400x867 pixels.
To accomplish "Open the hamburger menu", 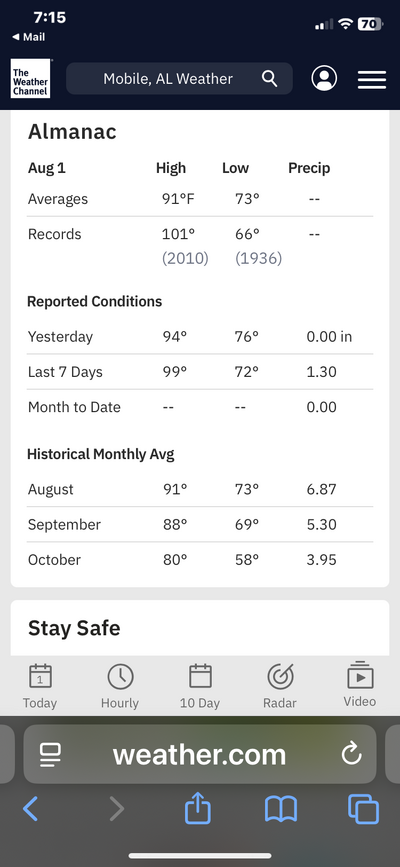I will point(372,79).
